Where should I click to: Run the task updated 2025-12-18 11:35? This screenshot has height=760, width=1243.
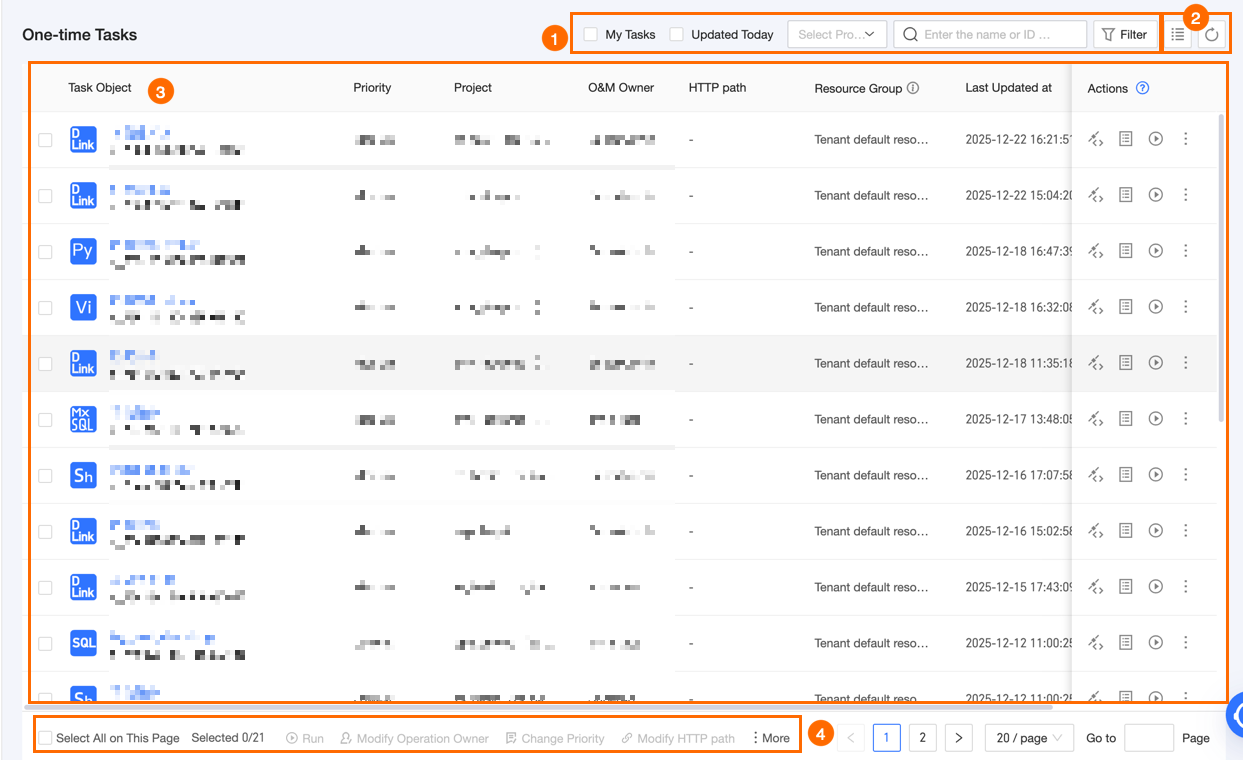click(x=1156, y=363)
